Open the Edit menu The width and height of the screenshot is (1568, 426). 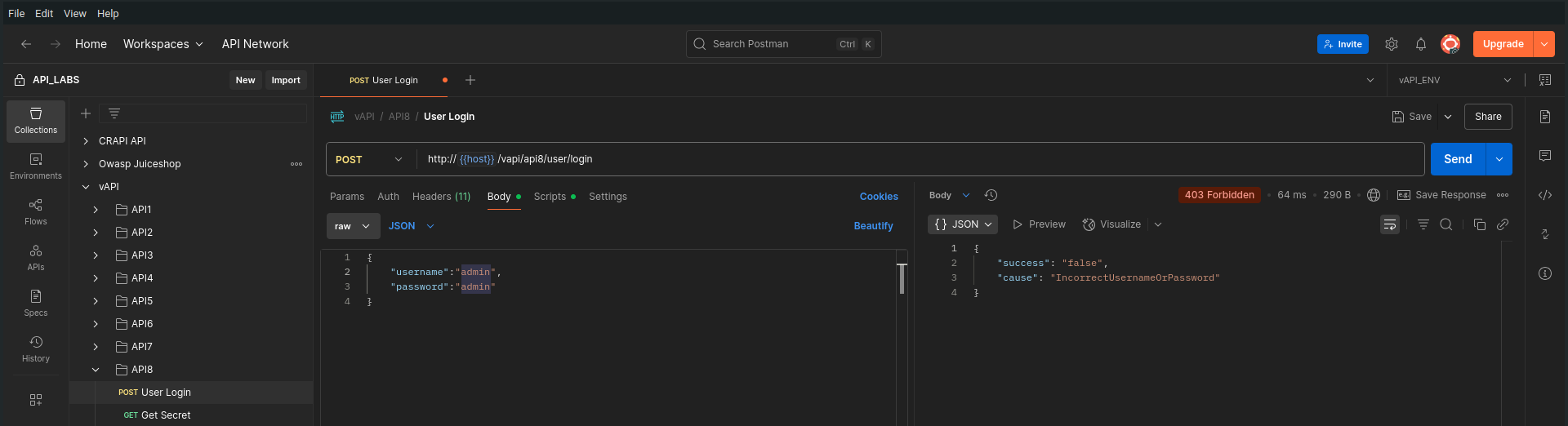pyautogui.click(x=44, y=13)
